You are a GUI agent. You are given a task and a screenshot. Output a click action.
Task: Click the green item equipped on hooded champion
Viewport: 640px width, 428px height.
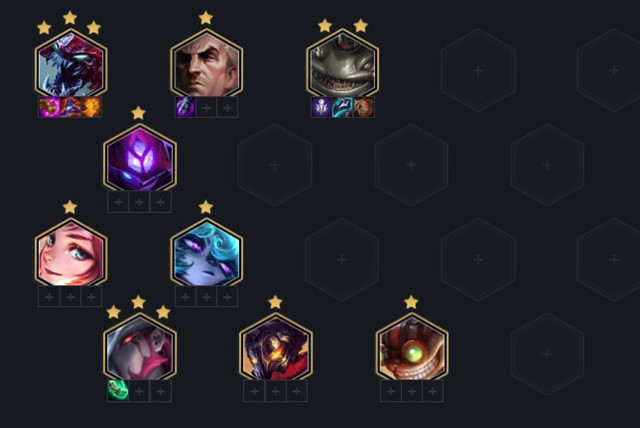[118, 391]
